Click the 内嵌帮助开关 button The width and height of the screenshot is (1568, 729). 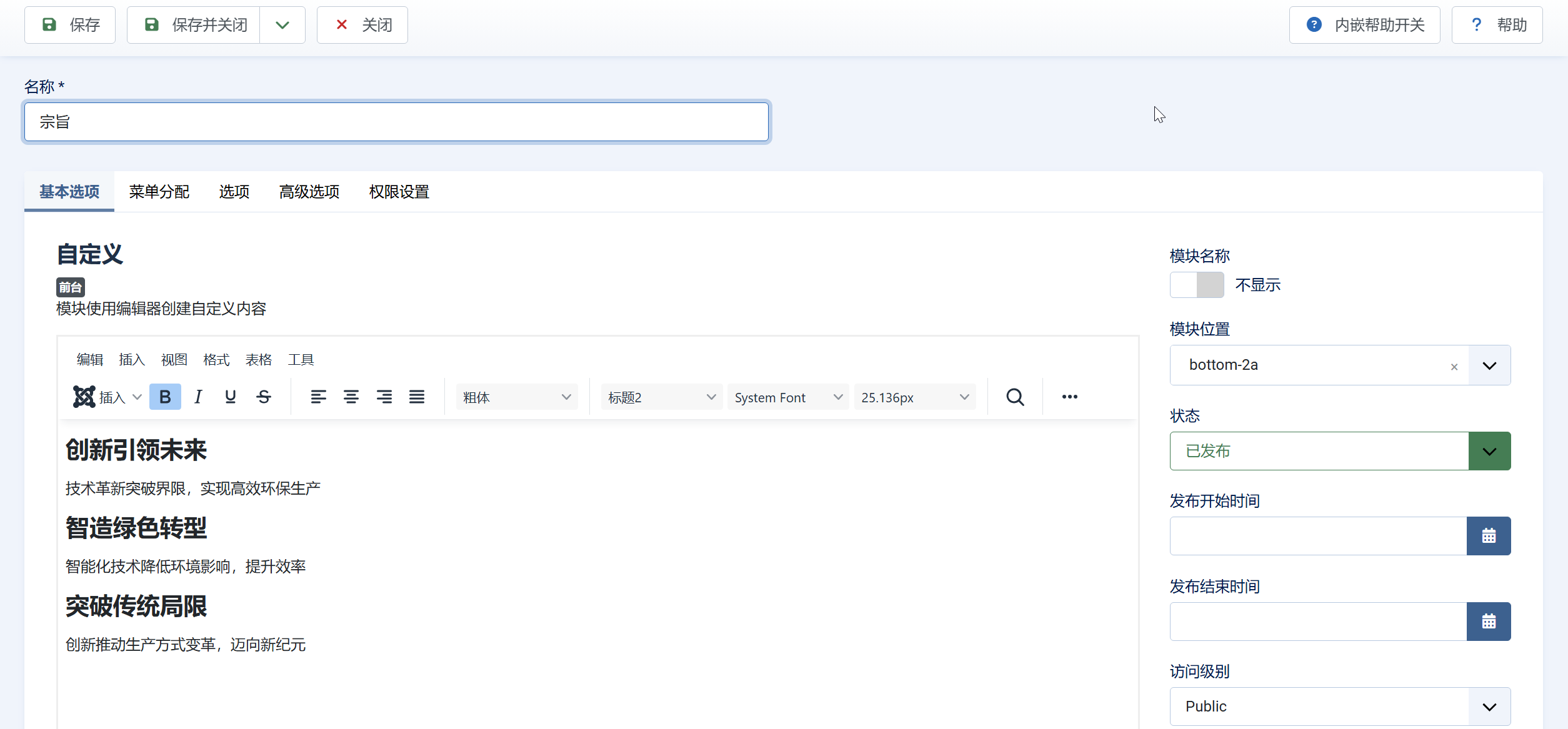[x=1364, y=25]
